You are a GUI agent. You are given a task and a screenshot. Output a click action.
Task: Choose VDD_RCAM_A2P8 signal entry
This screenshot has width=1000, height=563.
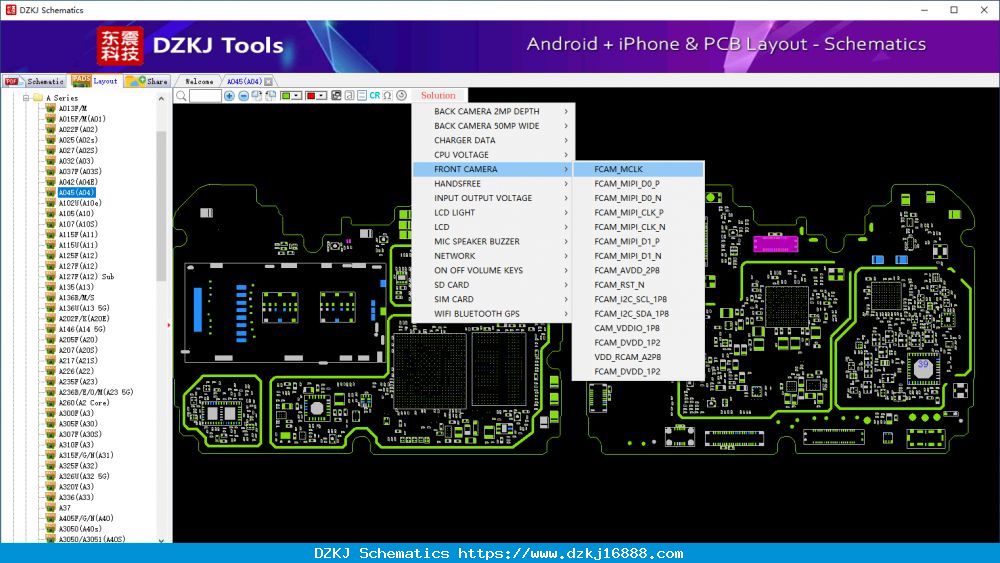[x=638, y=357]
